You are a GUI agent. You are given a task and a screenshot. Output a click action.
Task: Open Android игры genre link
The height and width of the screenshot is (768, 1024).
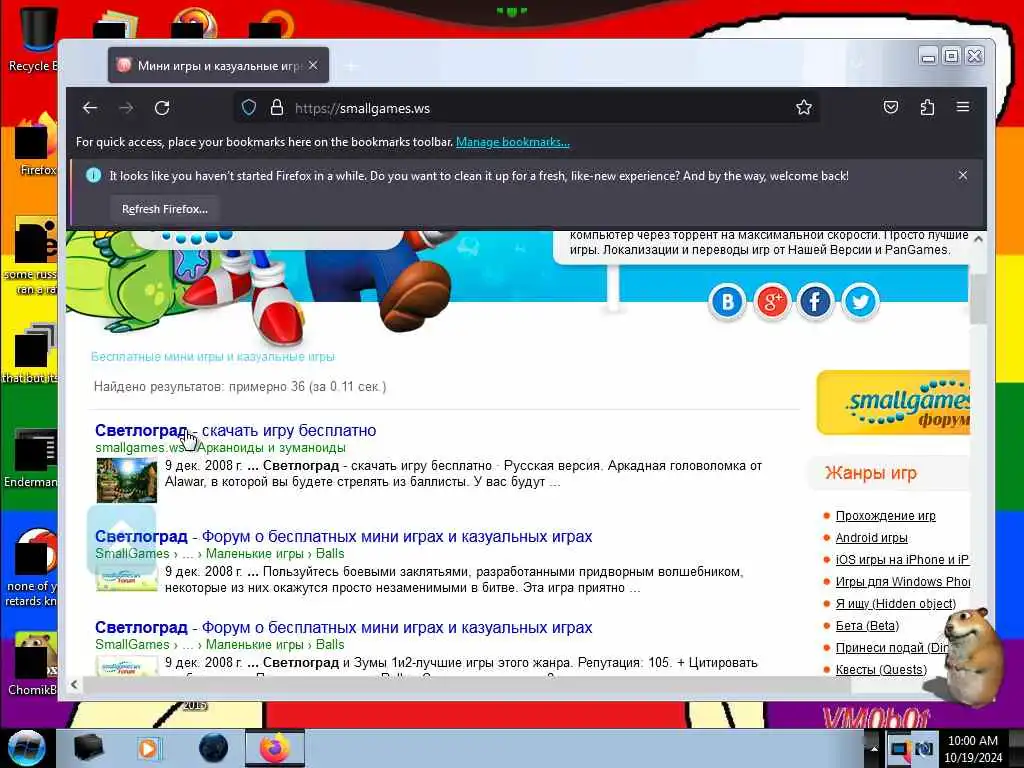coord(872,537)
